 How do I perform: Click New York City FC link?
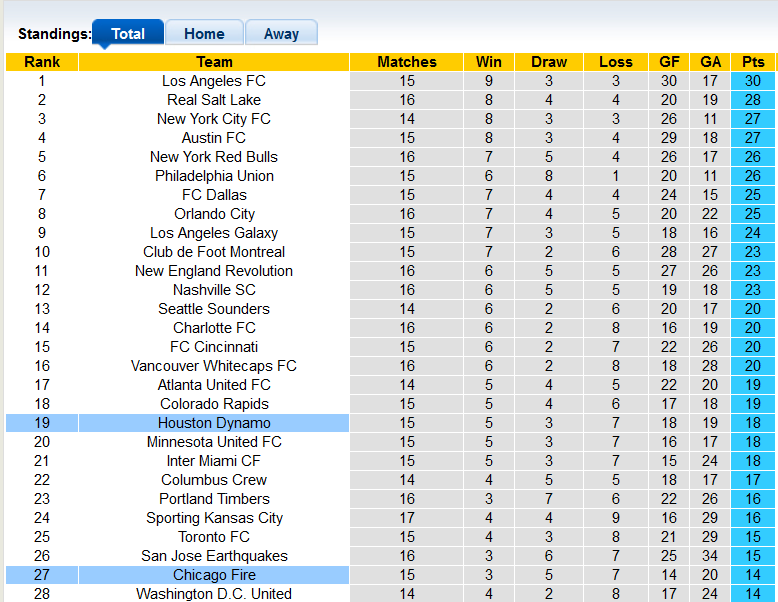(214, 119)
